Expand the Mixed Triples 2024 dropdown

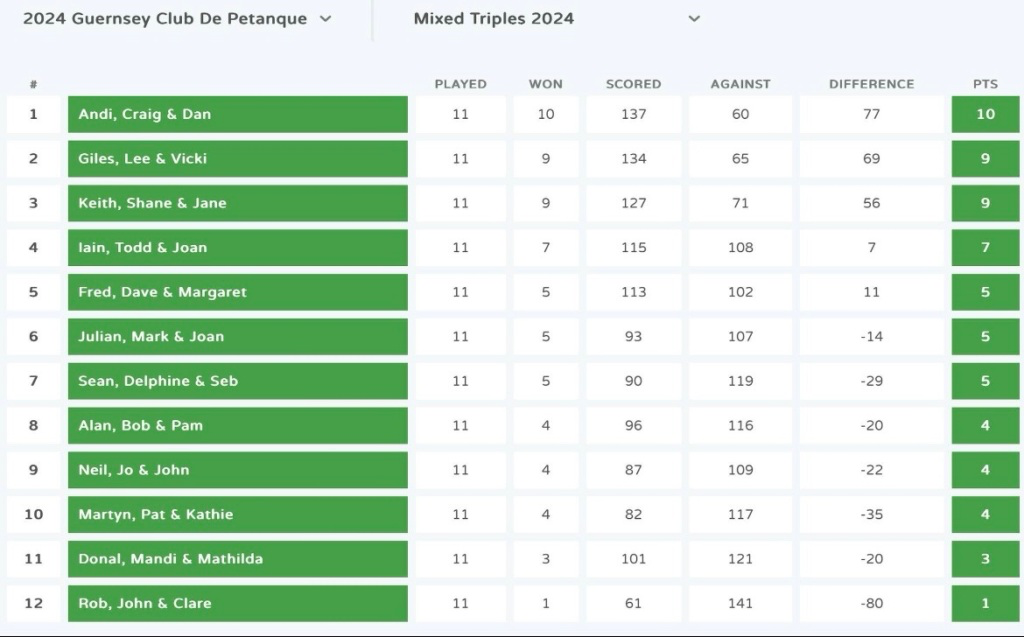pos(556,19)
